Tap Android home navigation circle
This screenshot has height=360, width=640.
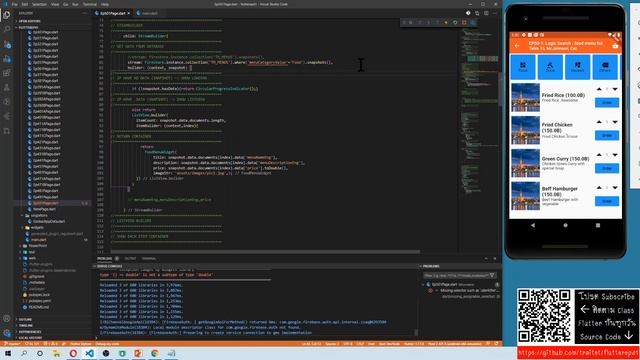point(565,225)
